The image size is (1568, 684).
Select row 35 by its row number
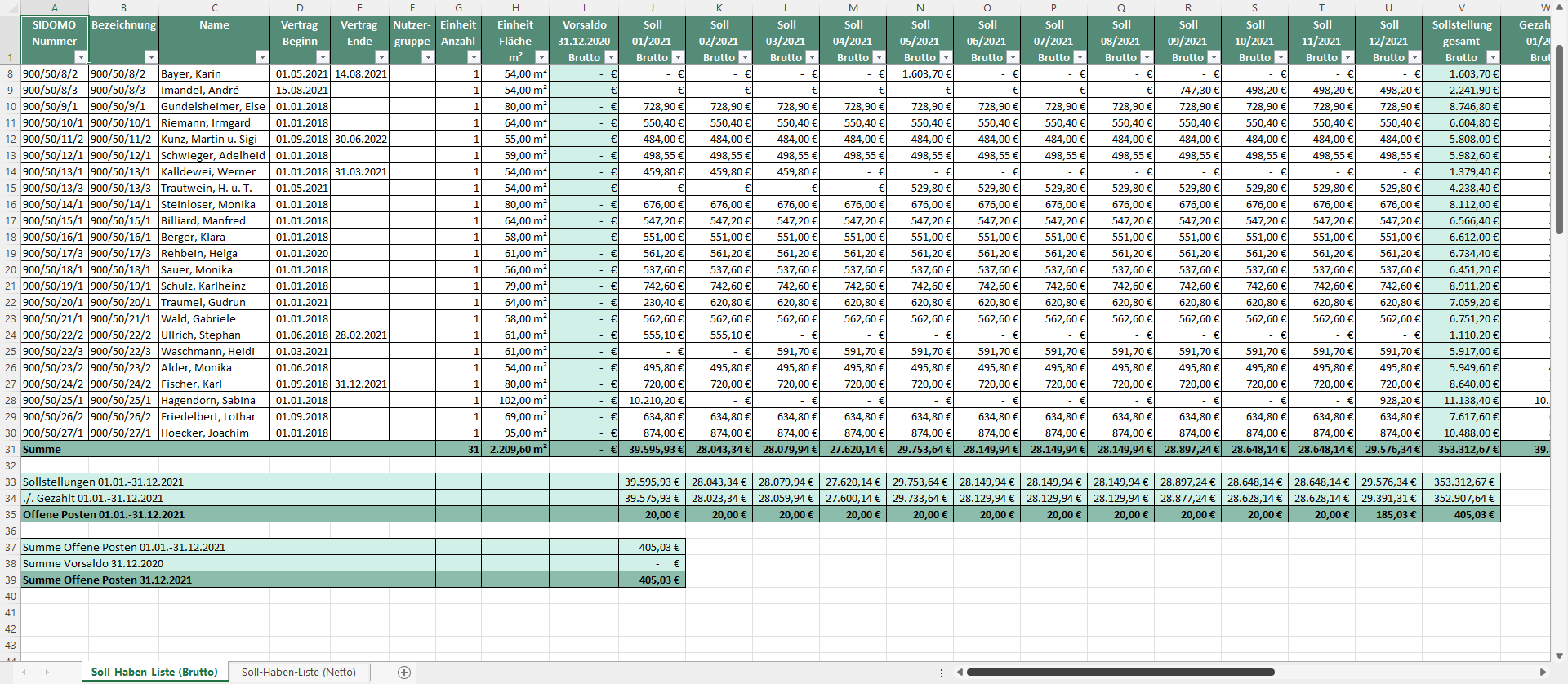tap(10, 514)
